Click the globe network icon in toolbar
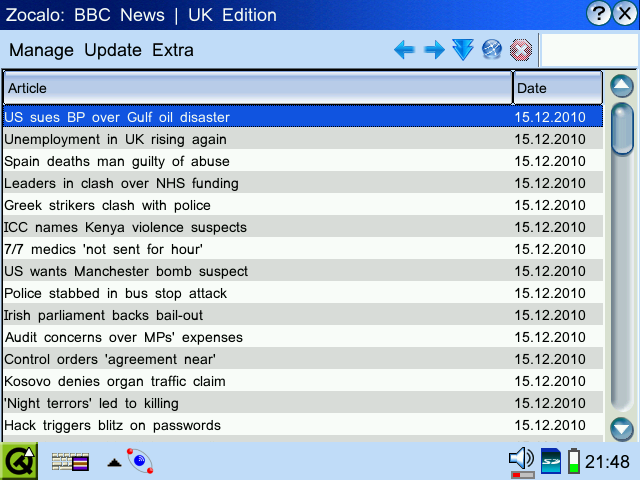 click(x=491, y=50)
